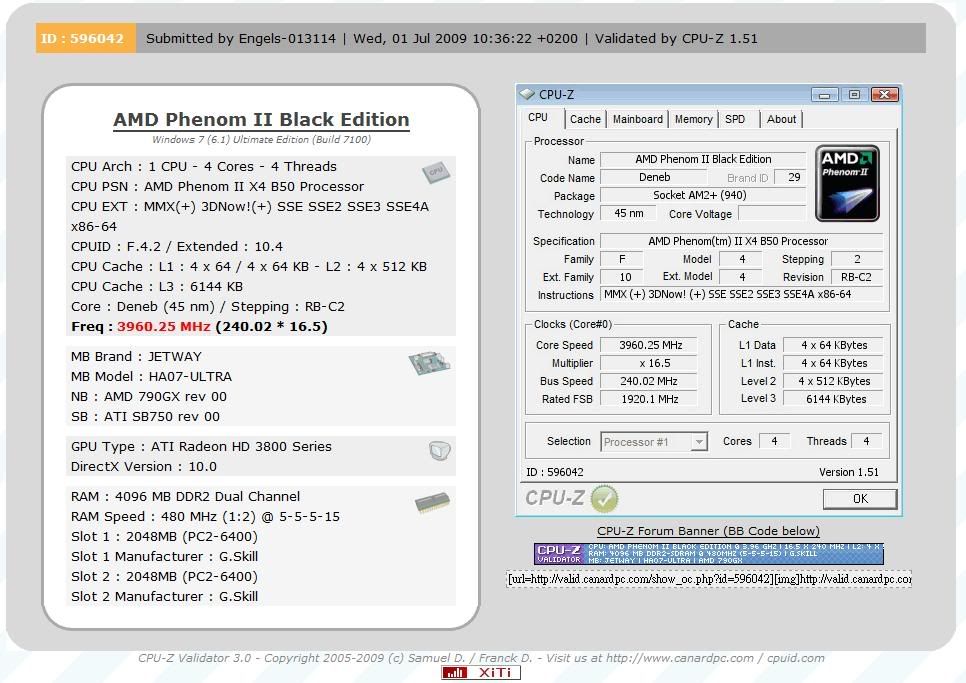This screenshot has height=683, width=966.
Task: Click the Level 3 cache value '6144 KBytes'
Action: click(834, 398)
